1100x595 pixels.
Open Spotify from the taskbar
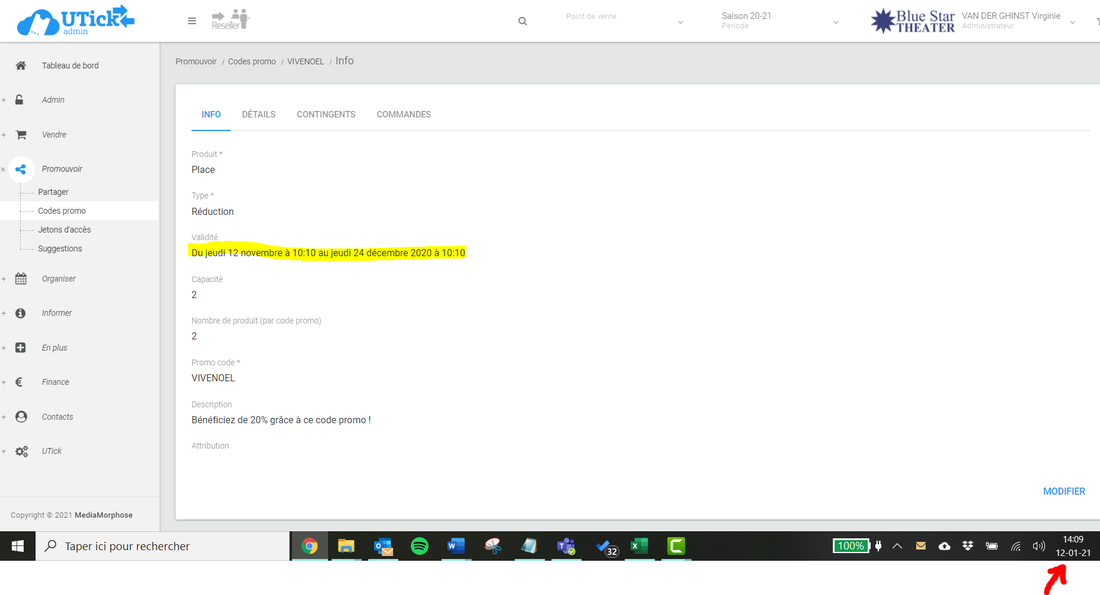coord(420,546)
